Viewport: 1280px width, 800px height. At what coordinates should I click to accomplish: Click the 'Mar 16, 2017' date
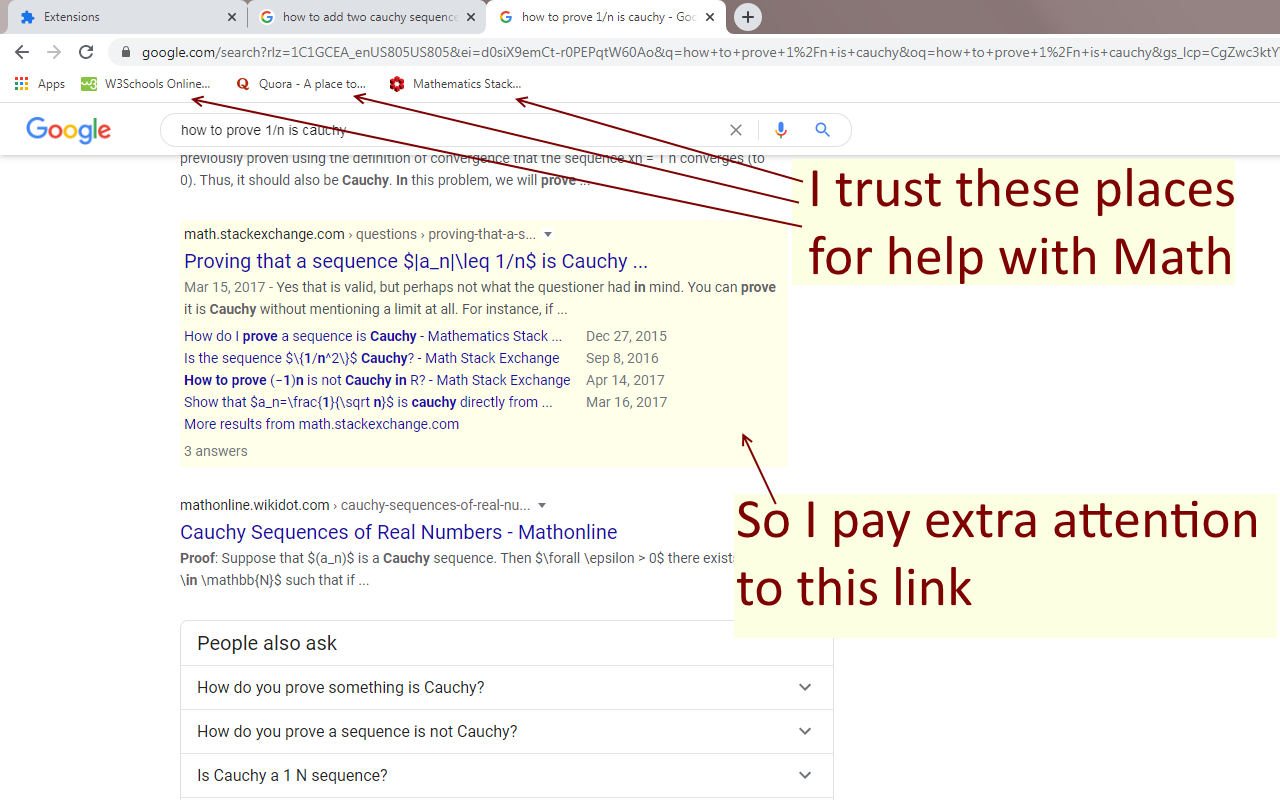(626, 402)
